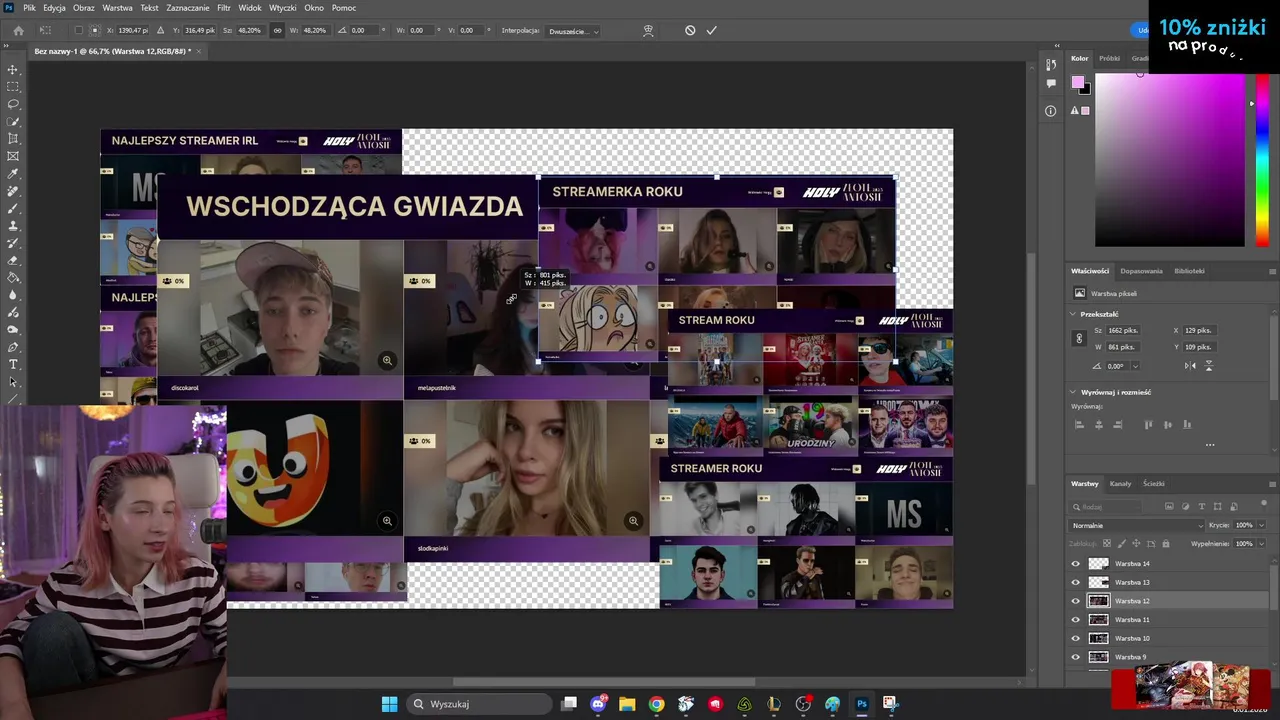
Task: Open the Interpolacja dropdown
Action: (573, 31)
